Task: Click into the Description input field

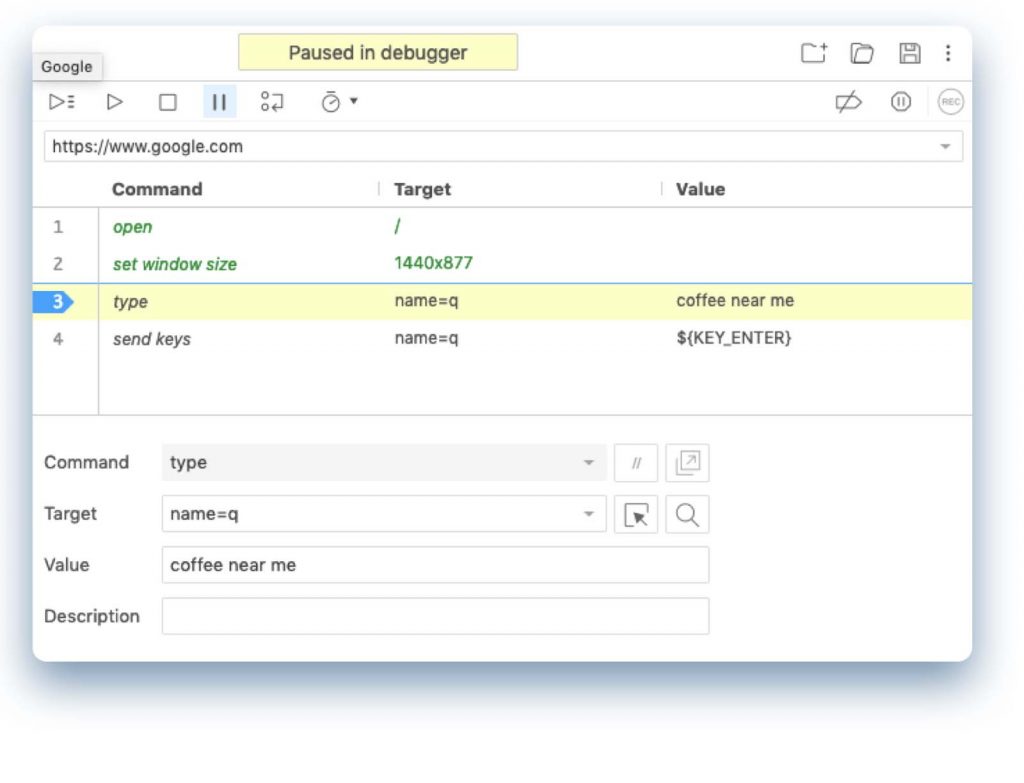Action: coord(435,616)
